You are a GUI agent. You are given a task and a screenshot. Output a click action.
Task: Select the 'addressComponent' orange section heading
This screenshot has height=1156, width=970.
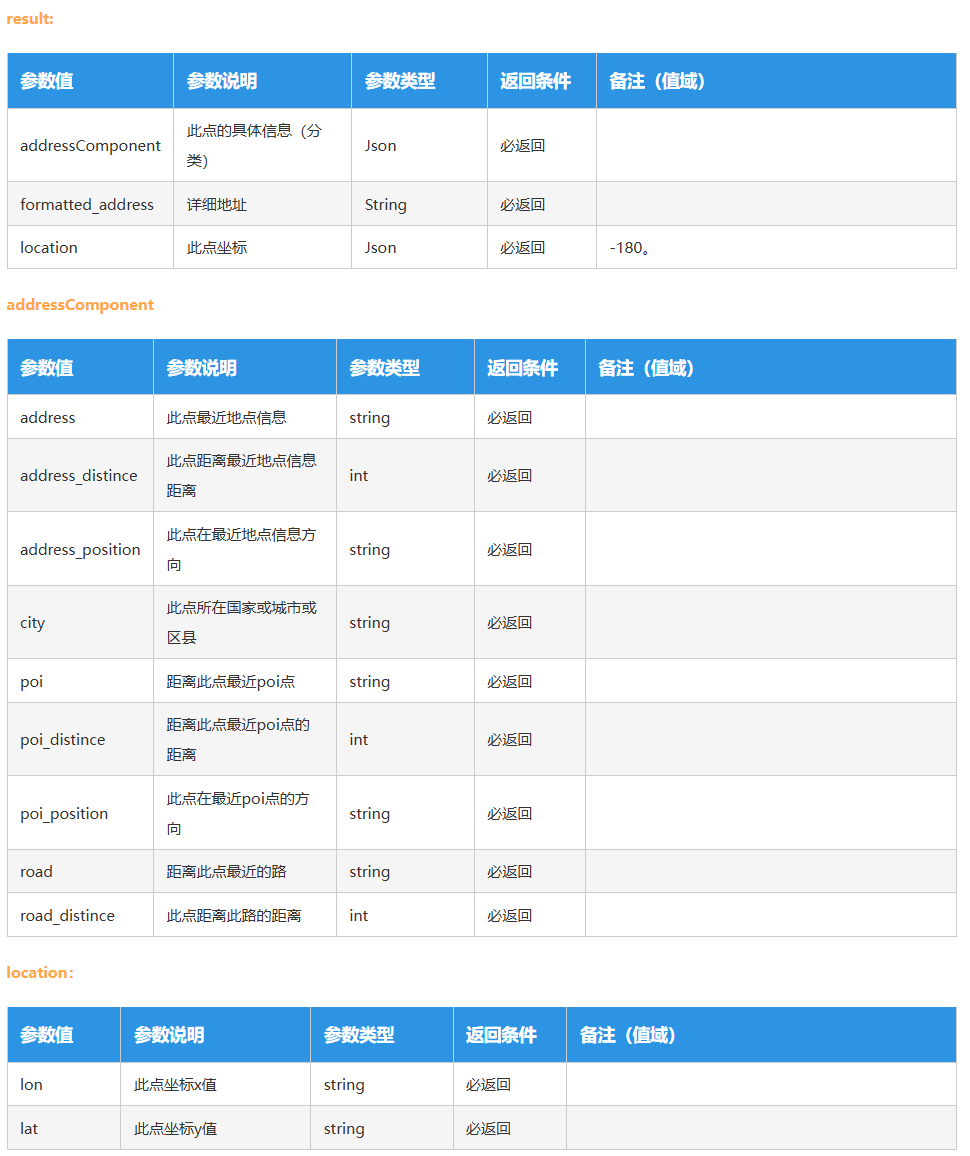coord(80,304)
